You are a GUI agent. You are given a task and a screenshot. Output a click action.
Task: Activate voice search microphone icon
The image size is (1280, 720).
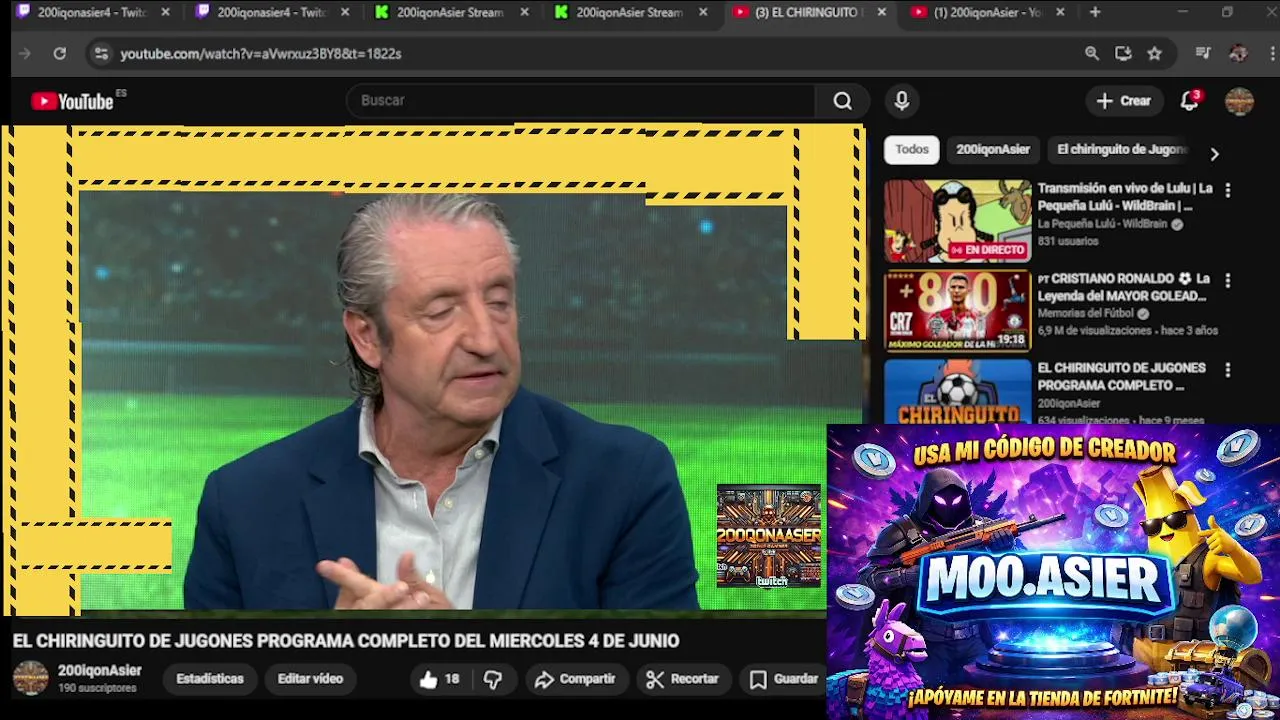point(901,101)
